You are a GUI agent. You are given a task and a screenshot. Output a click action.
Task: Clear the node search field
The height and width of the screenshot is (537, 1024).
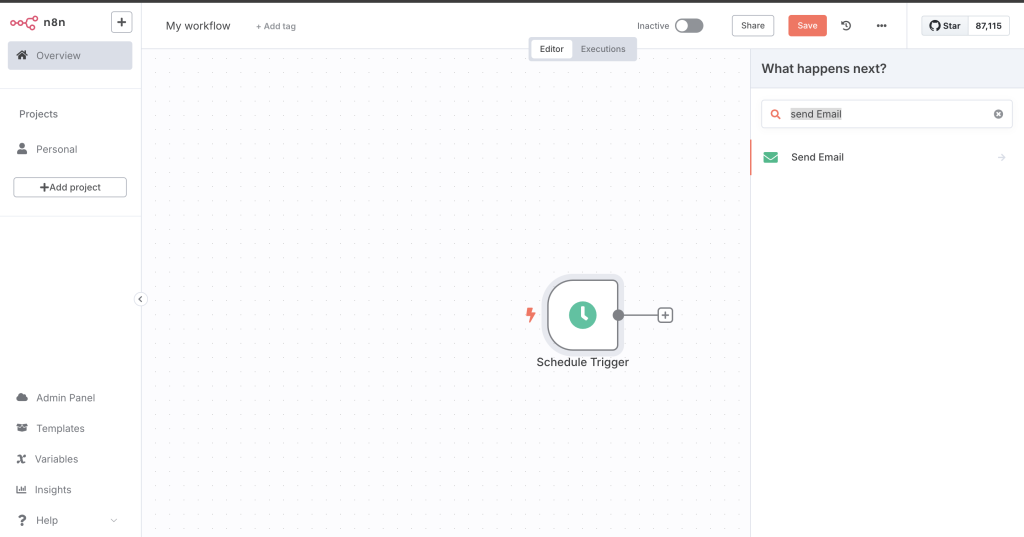coord(998,114)
